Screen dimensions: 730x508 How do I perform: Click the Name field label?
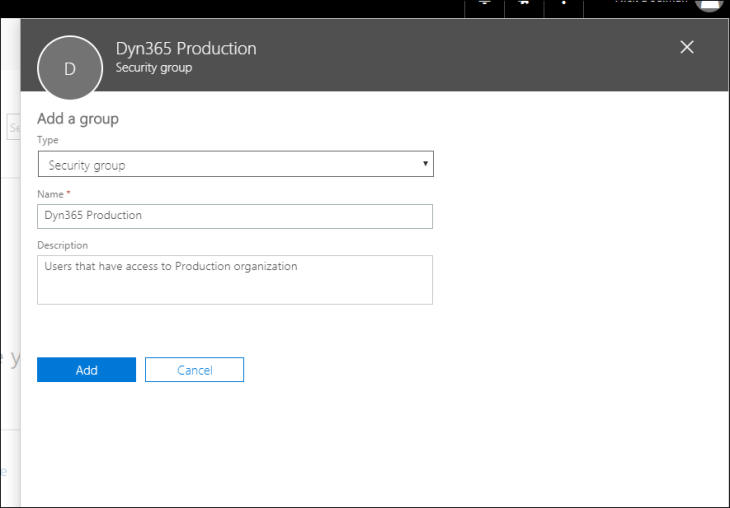pos(52,193)
